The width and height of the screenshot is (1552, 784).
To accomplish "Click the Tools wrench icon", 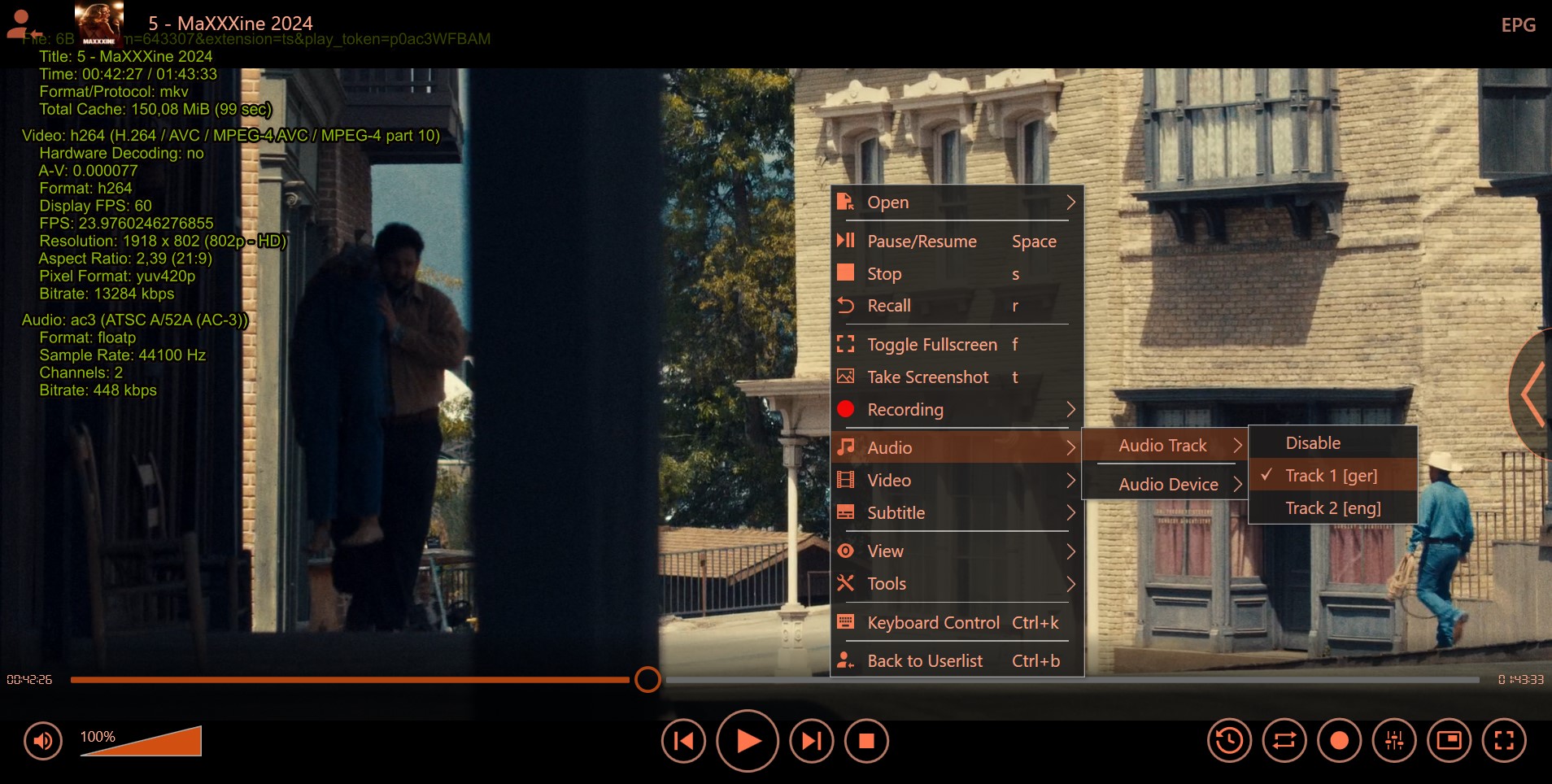I will click(845, 583).
